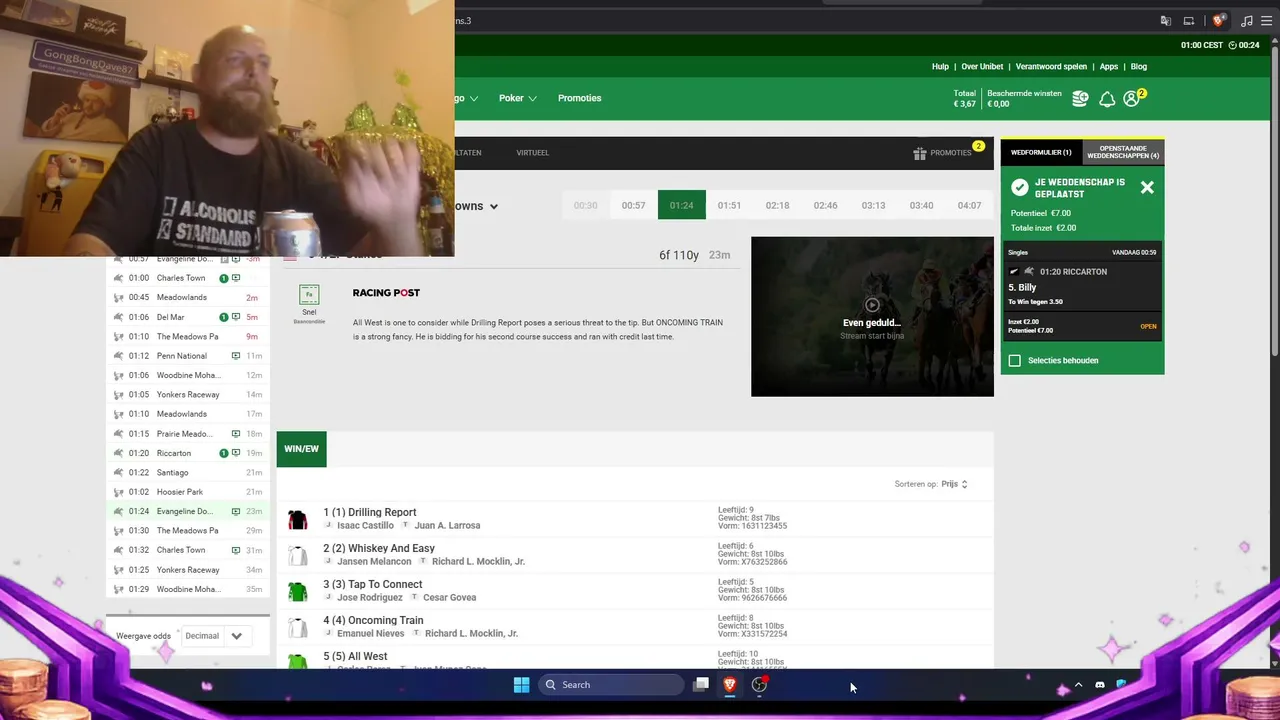
Task: Select the Promoties nav item
Action: point(580,98)
